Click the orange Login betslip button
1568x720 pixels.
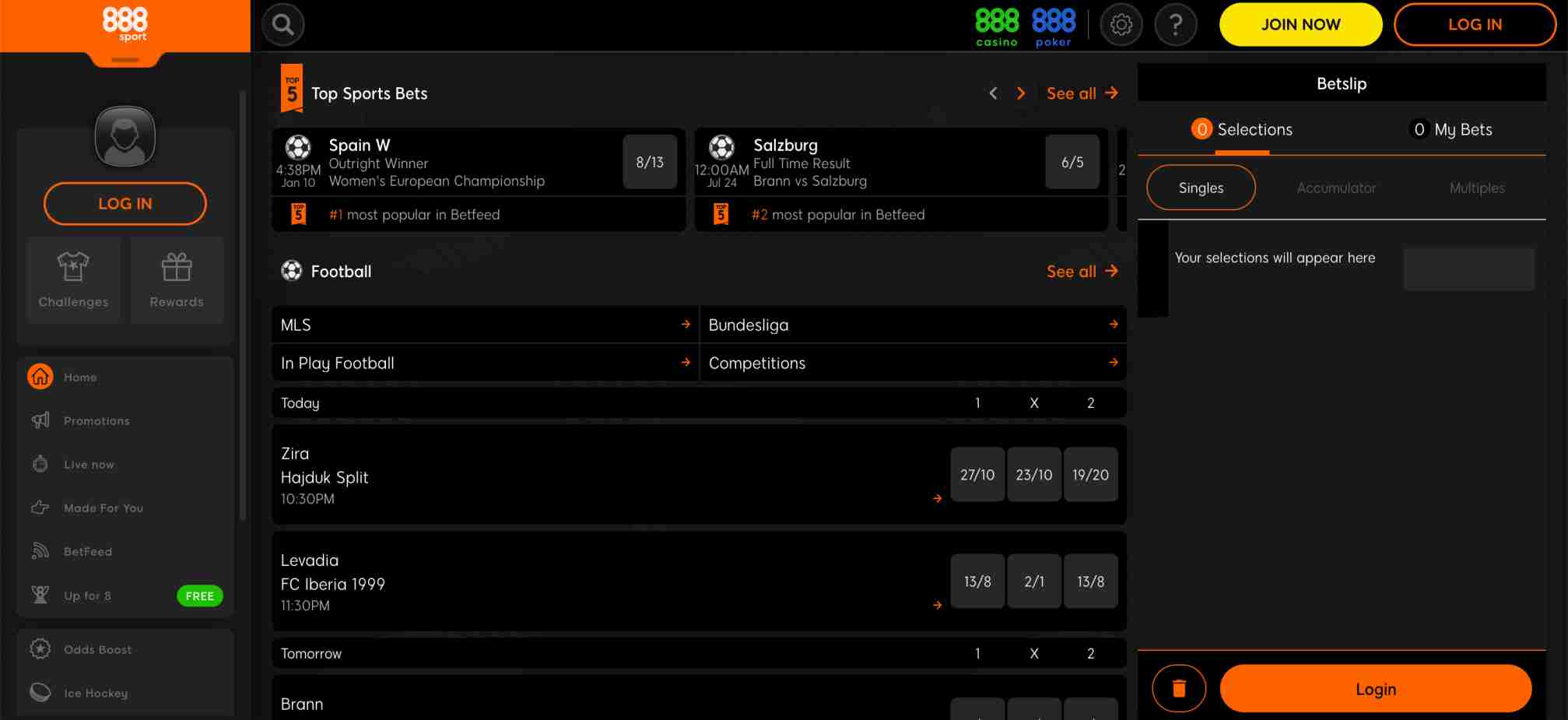[x=1375, y=689]
